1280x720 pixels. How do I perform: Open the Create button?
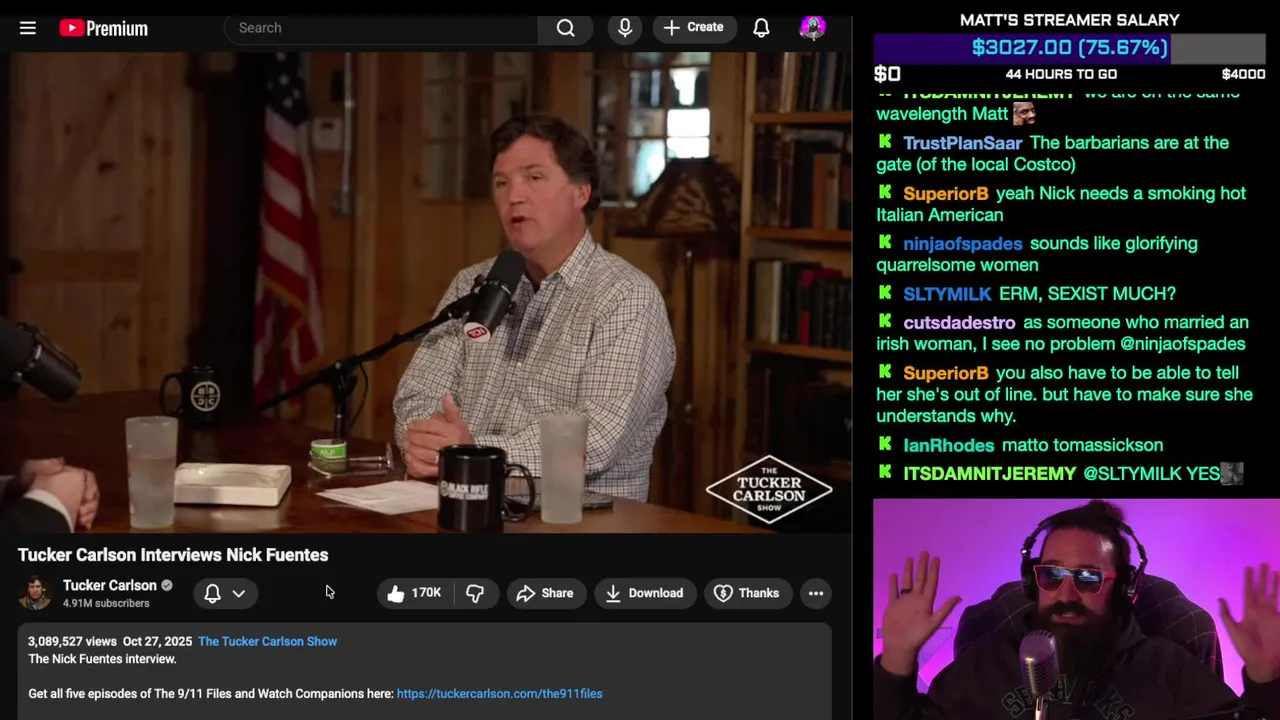[694, 28]
